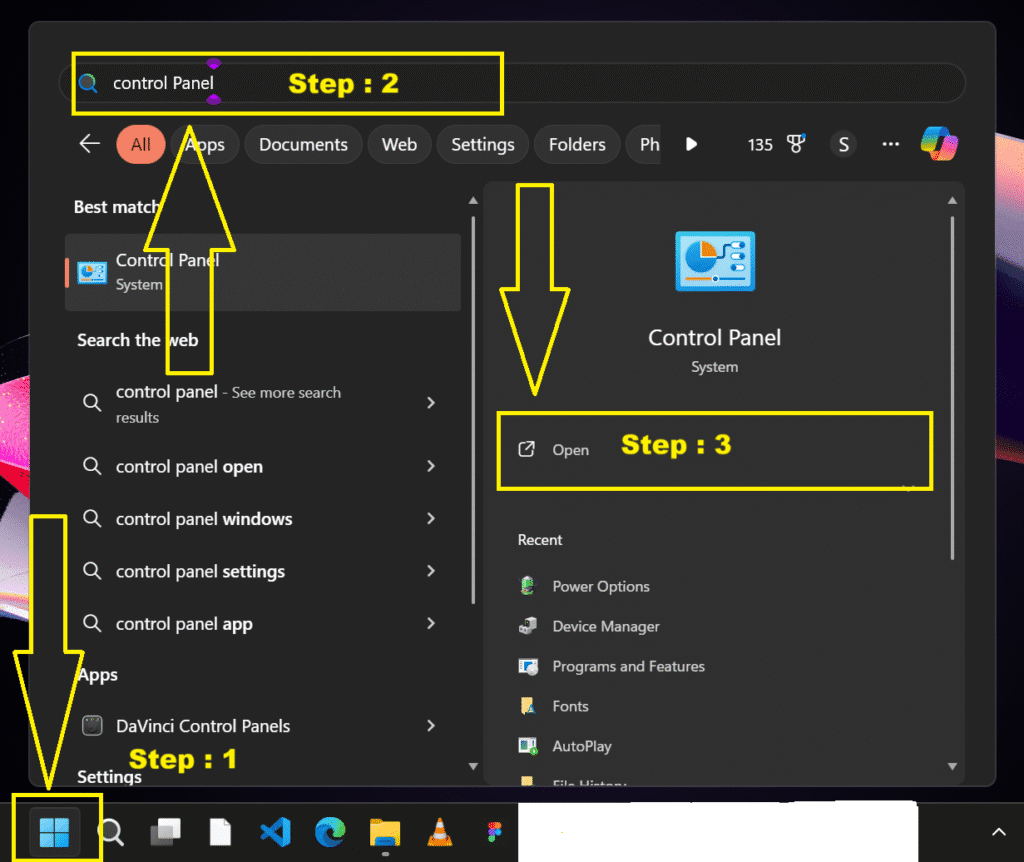The height and width of the screenshot is (862, 1024).
Task: Launch VS Code from the taskbar
Action: coord(275,832)
